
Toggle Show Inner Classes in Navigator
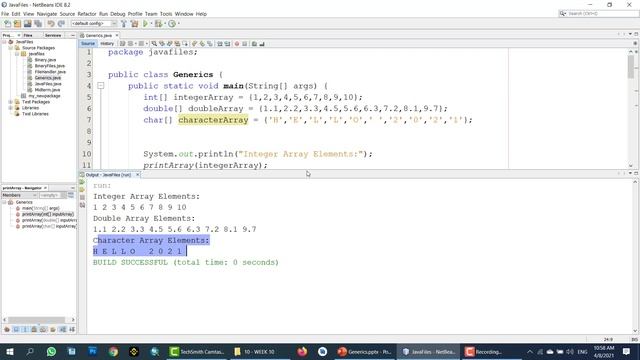[x=43, y=329]
